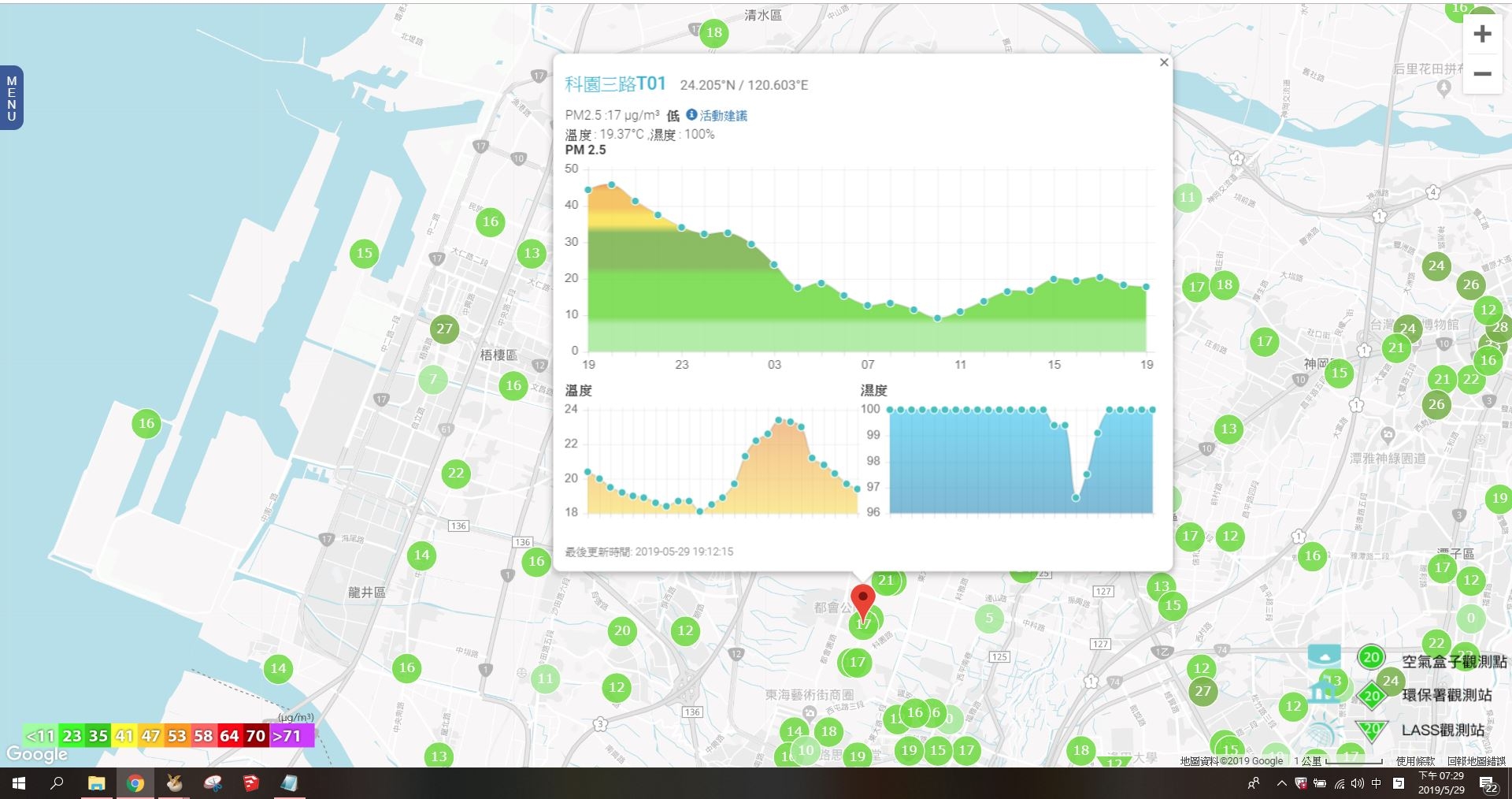
Task: Expand the side MENU tab
Action: click(x=12, y=98)
